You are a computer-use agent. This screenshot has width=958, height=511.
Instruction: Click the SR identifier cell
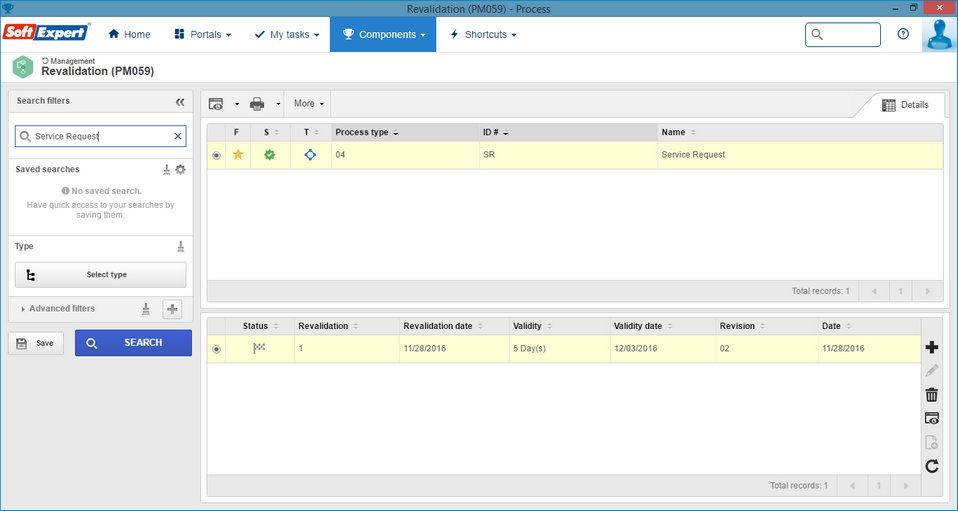(568, 155)
